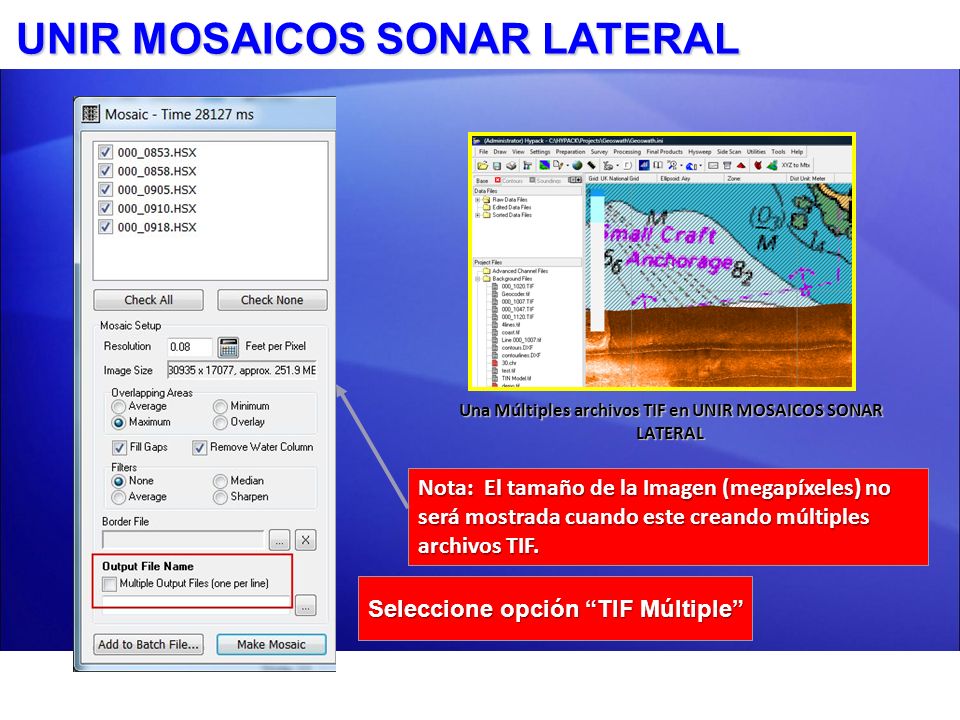Select the None filter option
The width and height of the screenshot is (960, 720).
tap(119, 481)
